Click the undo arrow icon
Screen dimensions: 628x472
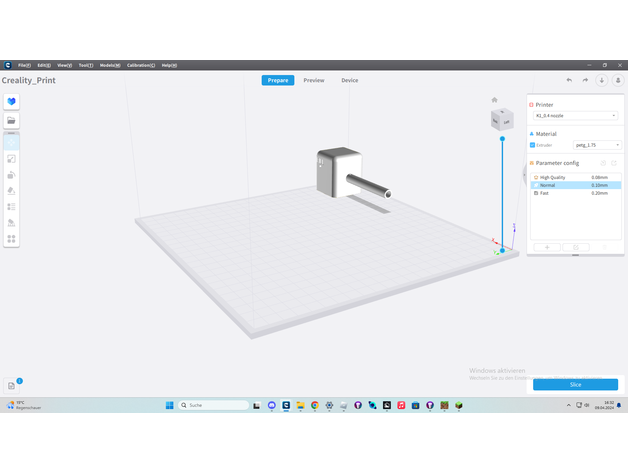click(x=569, y=80)
